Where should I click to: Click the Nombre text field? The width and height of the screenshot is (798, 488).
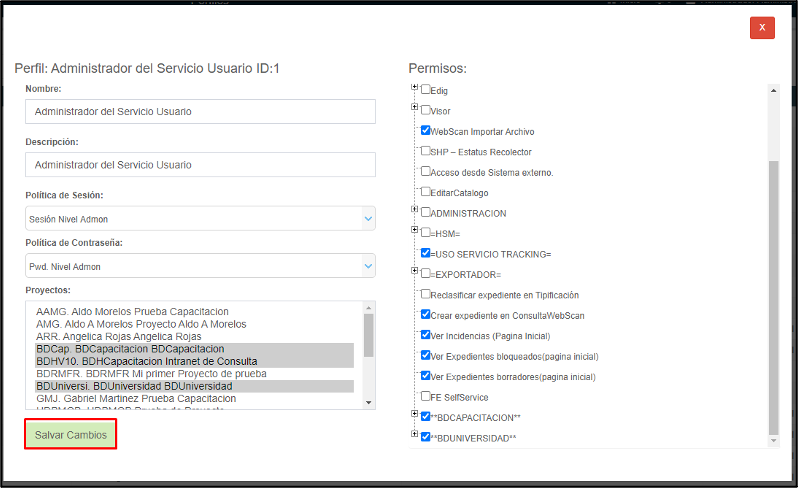pos(200,111)
